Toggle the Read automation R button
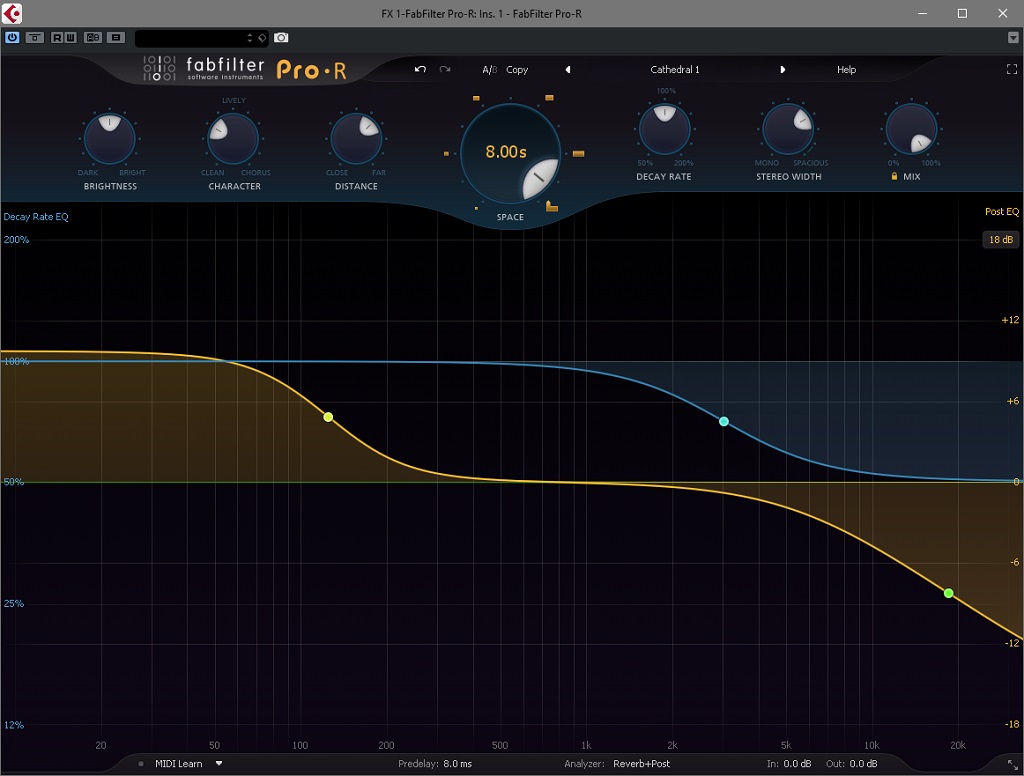The image size is (1024, 776). (x=57, y=38)
